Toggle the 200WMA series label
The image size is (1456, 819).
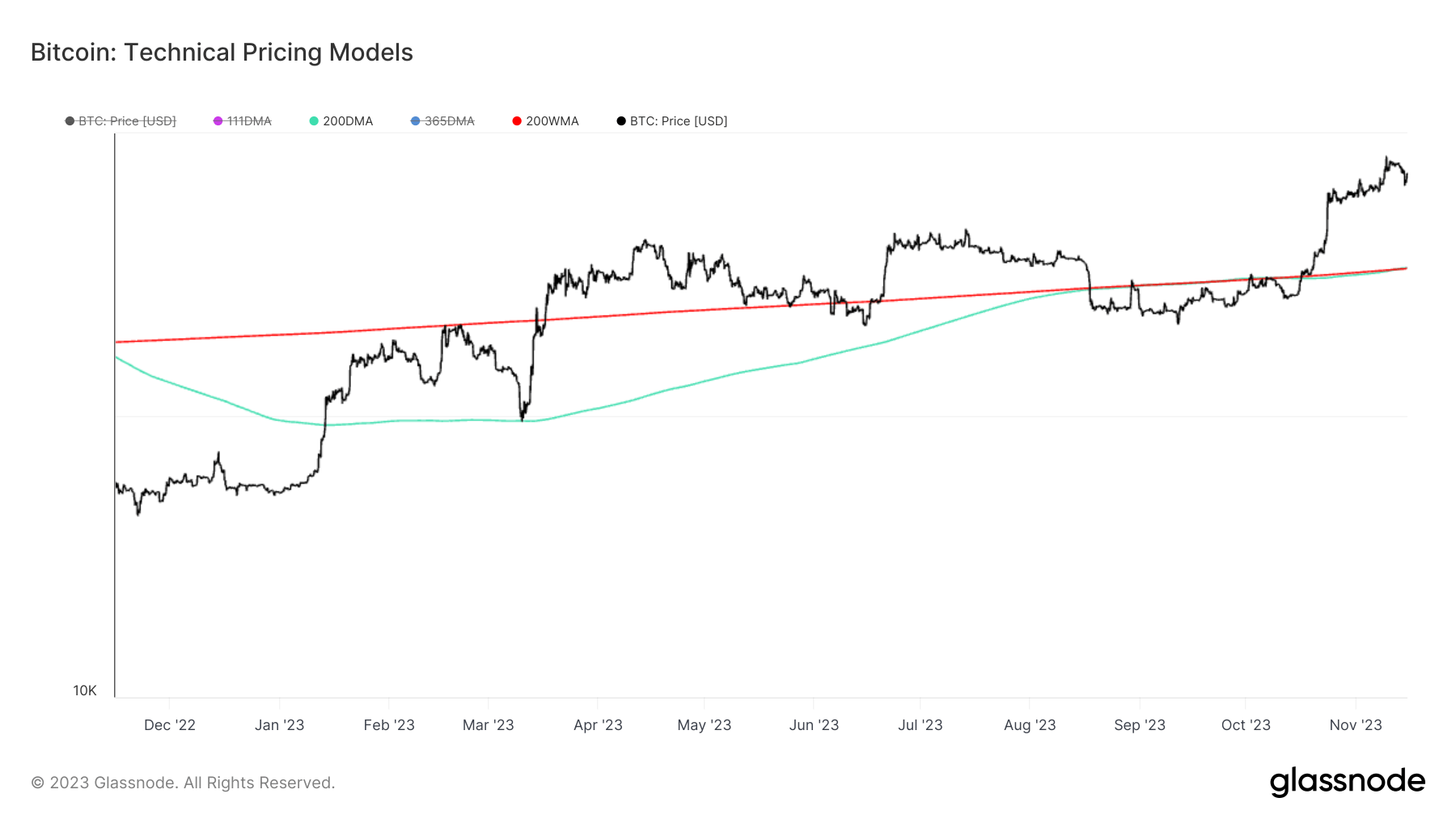tap(552, 121)
